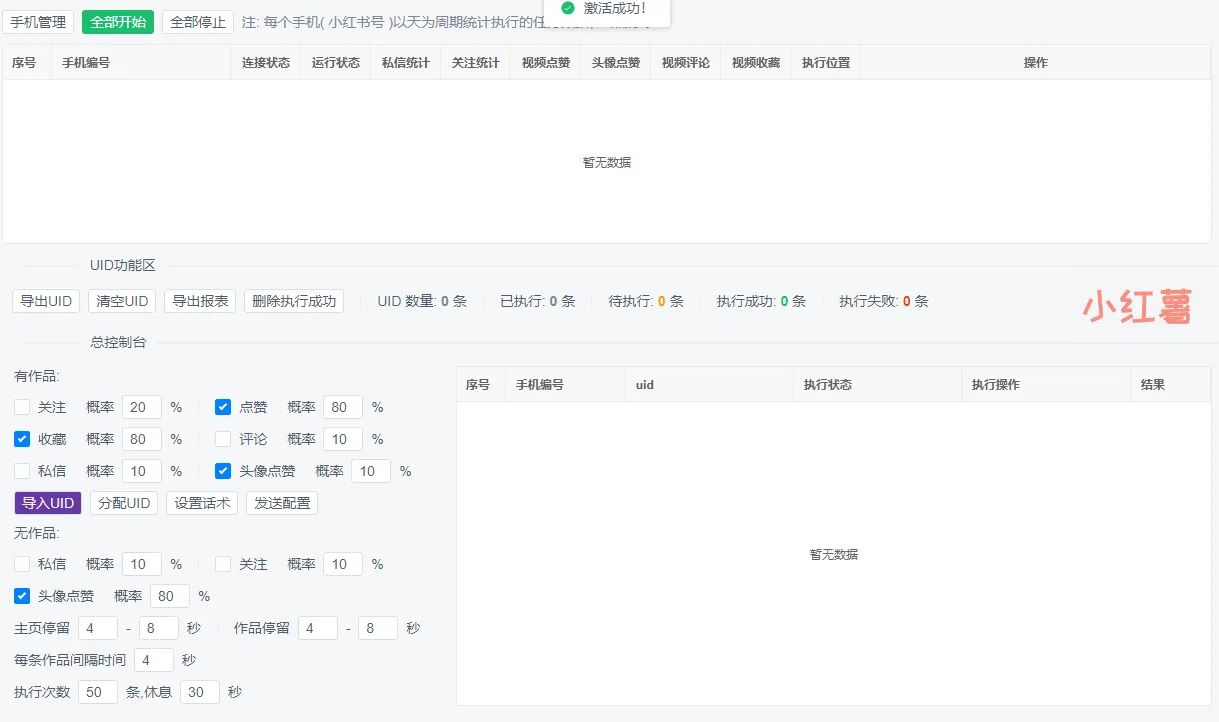Click the 手机管理 button
Image resolution: width=1219 pixels, height=722 pixels.
click(x=38, y=22)
